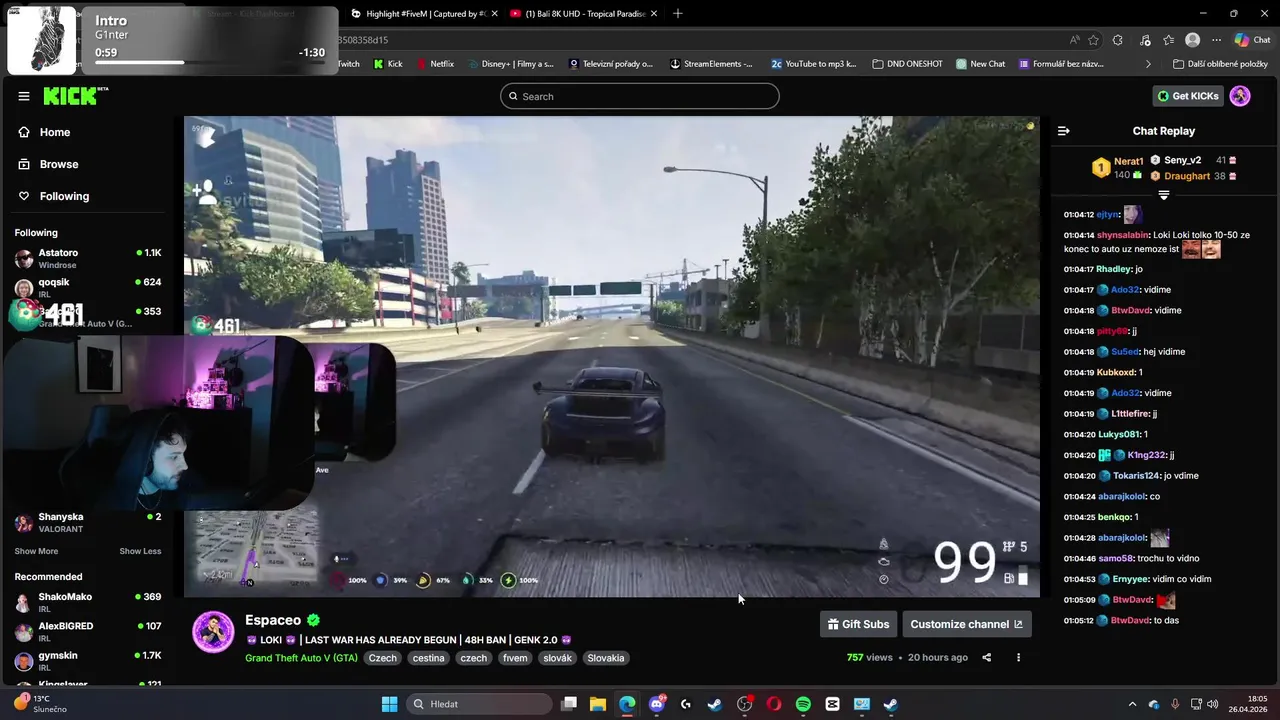The height and width of the screenshot is (720, 1280).
Task: Open Grand Theft Auto V (GTA) category
Action: tap(301, 658)
